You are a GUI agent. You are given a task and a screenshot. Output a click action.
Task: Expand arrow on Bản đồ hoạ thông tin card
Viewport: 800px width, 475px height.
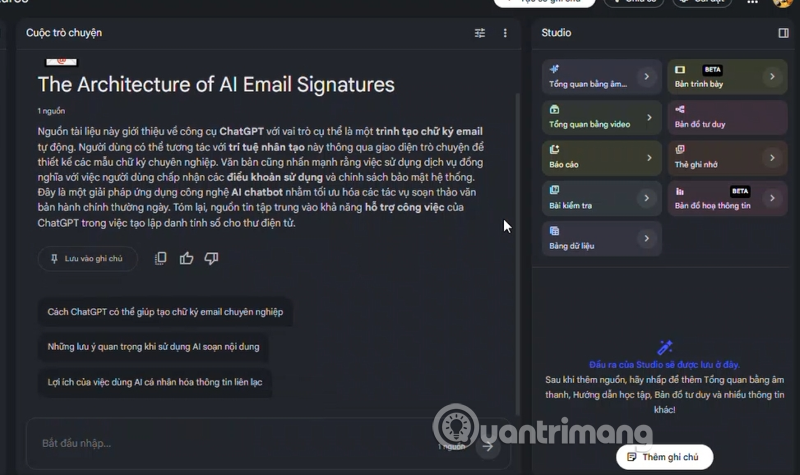772,198
